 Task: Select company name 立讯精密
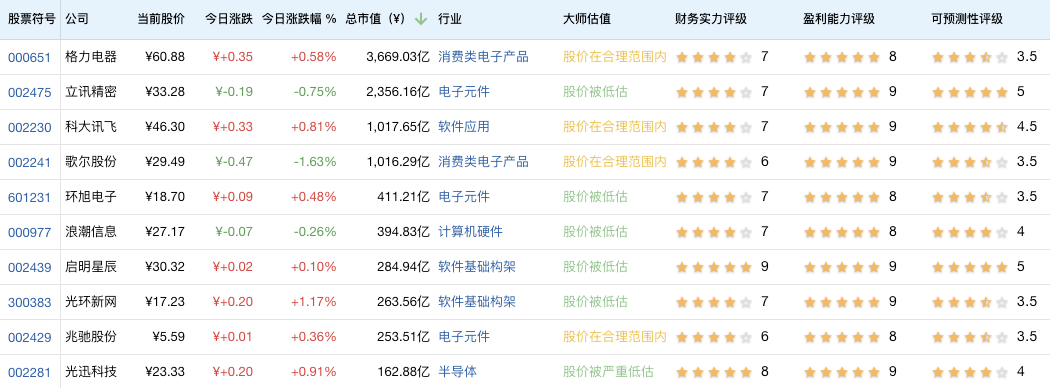91,92
